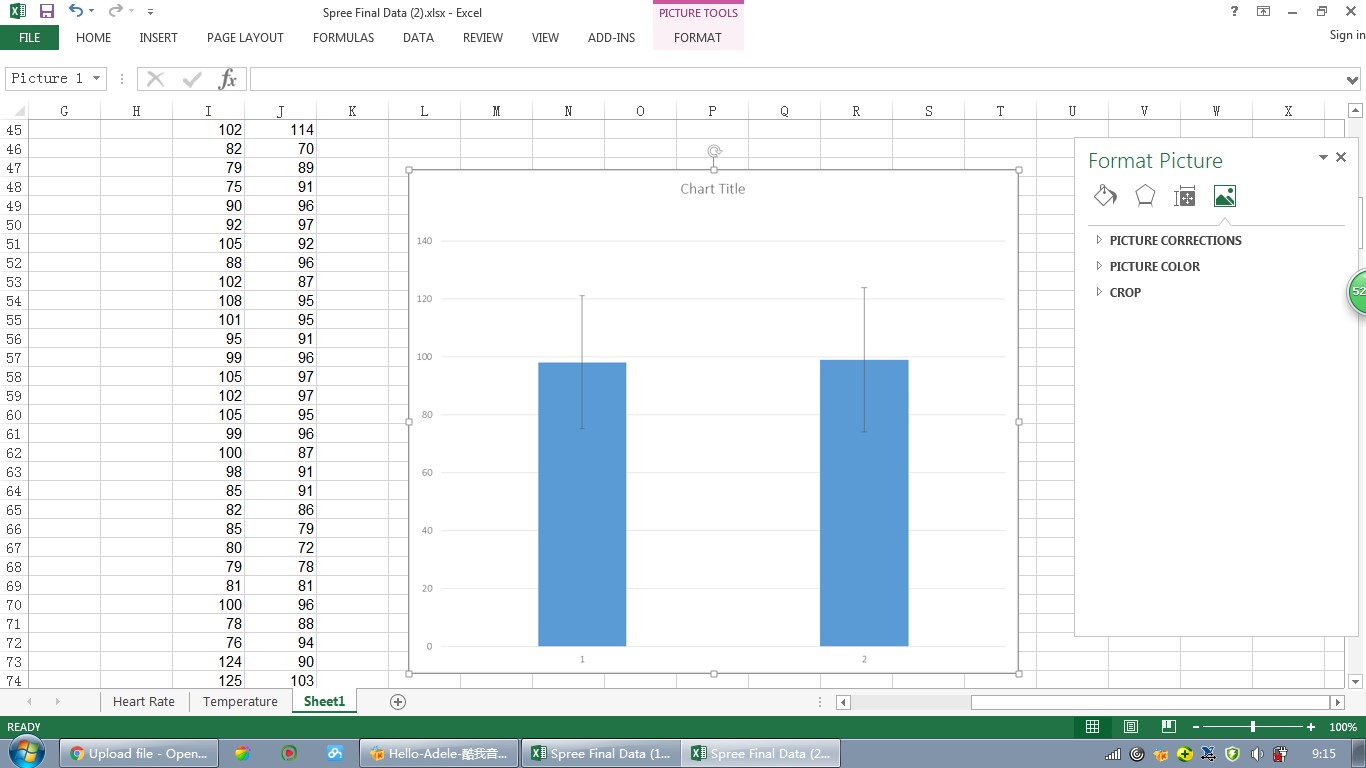
Task: Select the Picture icon in Format Picture
Action: (1224, 196)
